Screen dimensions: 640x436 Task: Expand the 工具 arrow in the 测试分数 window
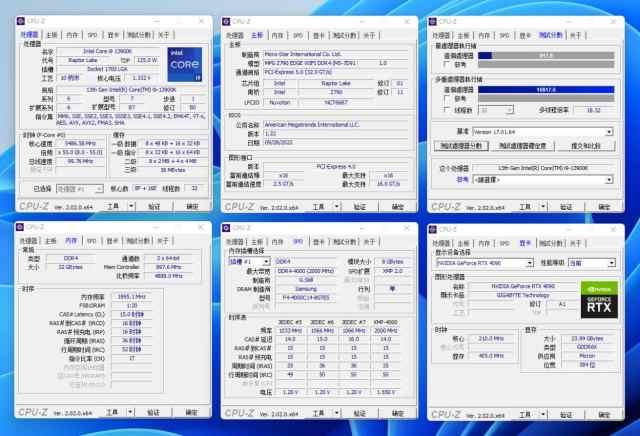pyautogui.click(x=543, y=207)
